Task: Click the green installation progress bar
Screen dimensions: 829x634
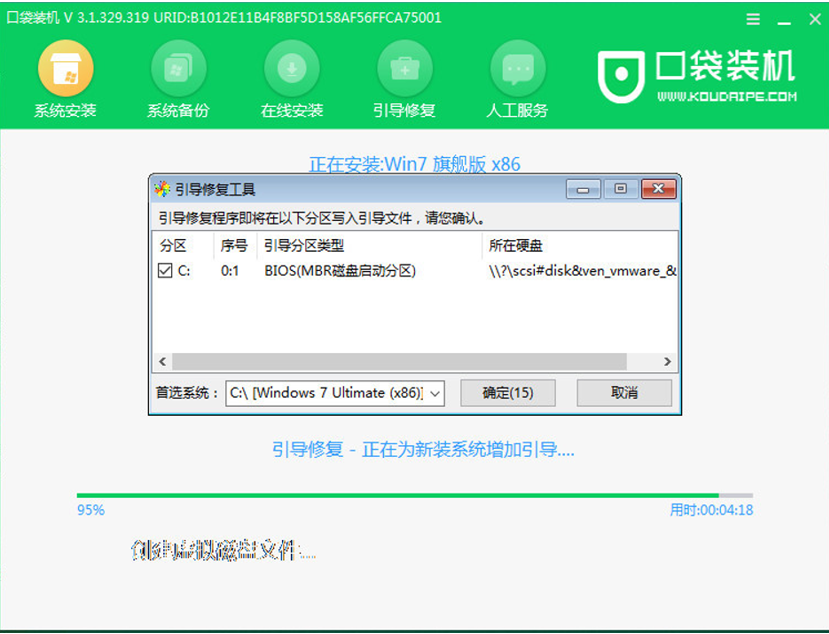Action: point(400,495)
